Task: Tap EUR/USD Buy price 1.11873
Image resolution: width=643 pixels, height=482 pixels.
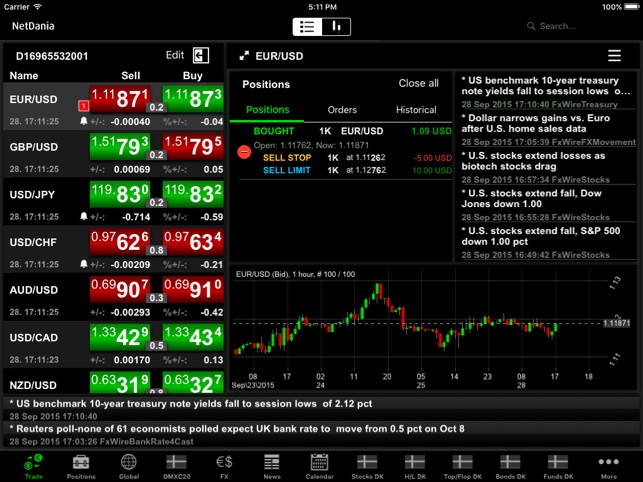Action: [193, 99]
